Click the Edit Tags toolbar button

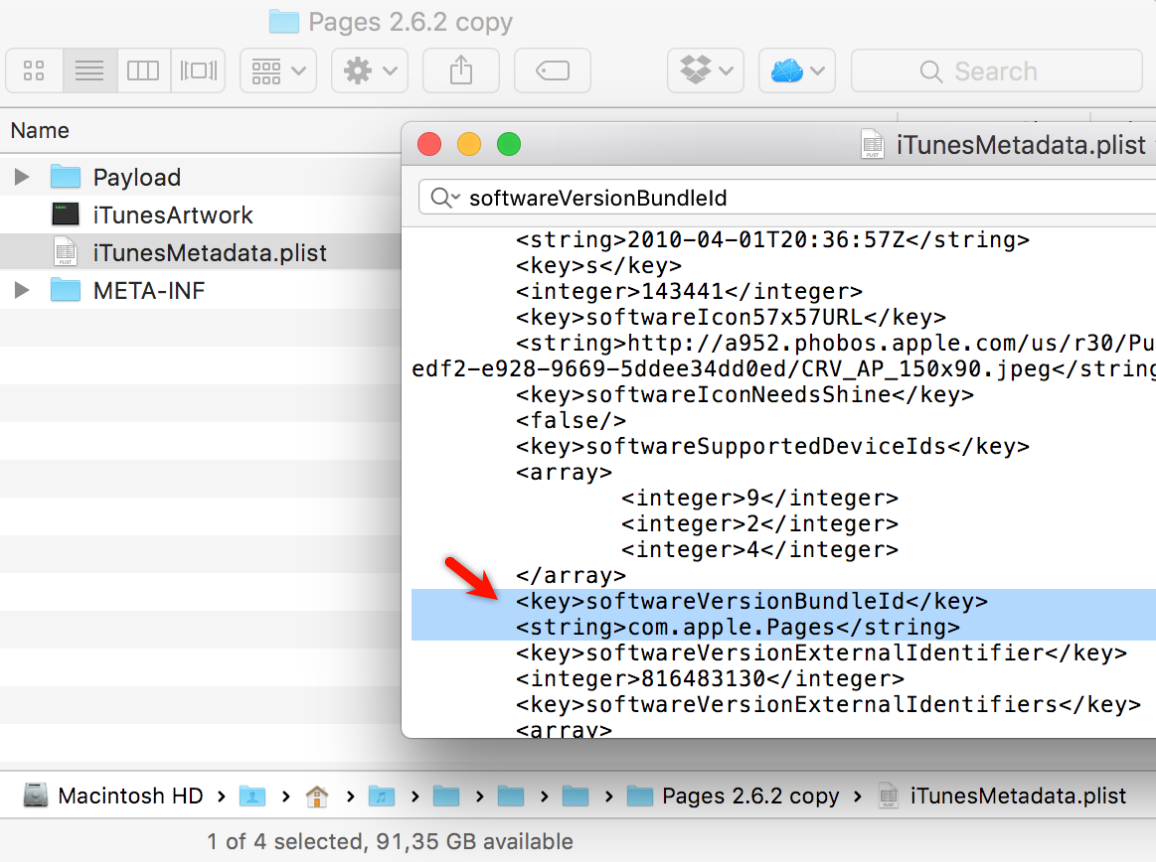(x=552, y=71)
